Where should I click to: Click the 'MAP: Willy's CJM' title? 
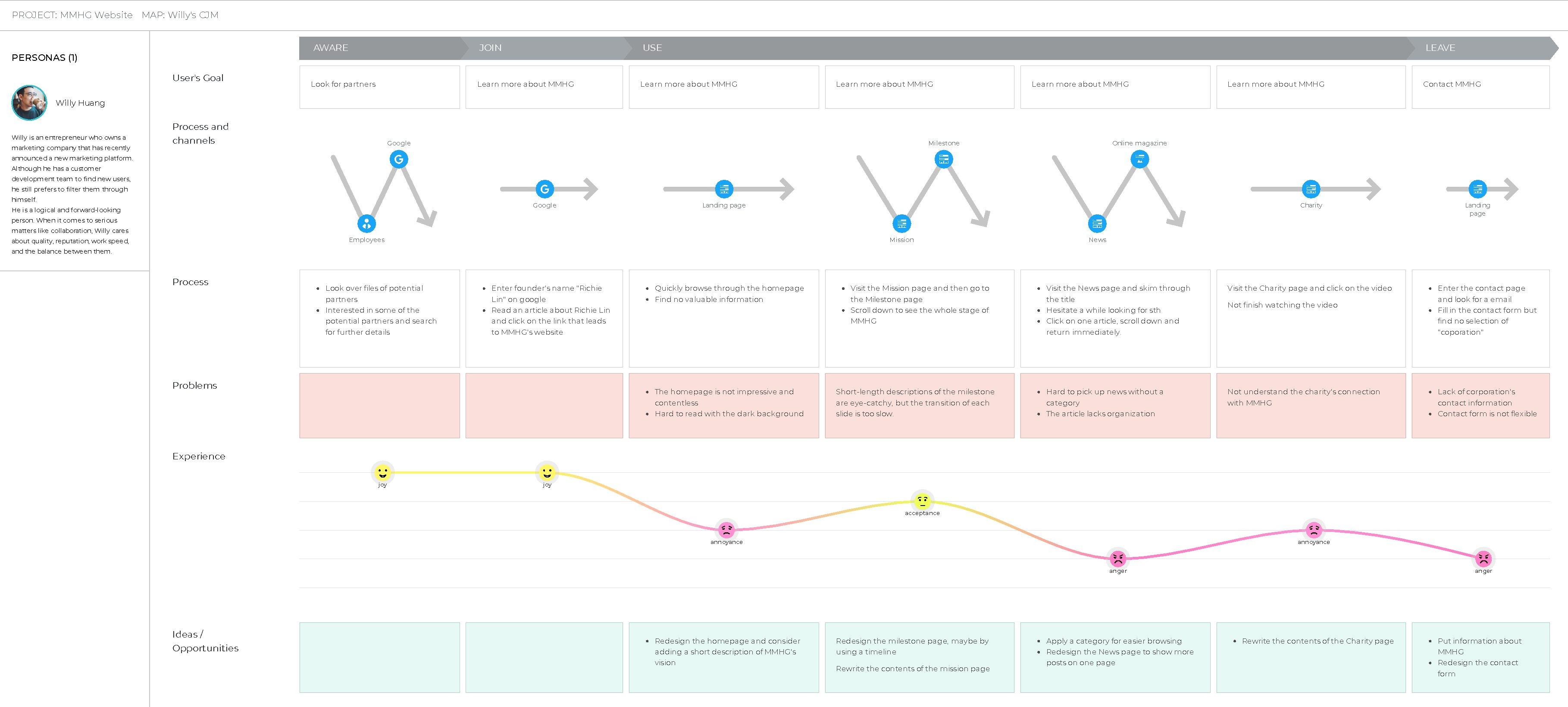pos(180,15)
